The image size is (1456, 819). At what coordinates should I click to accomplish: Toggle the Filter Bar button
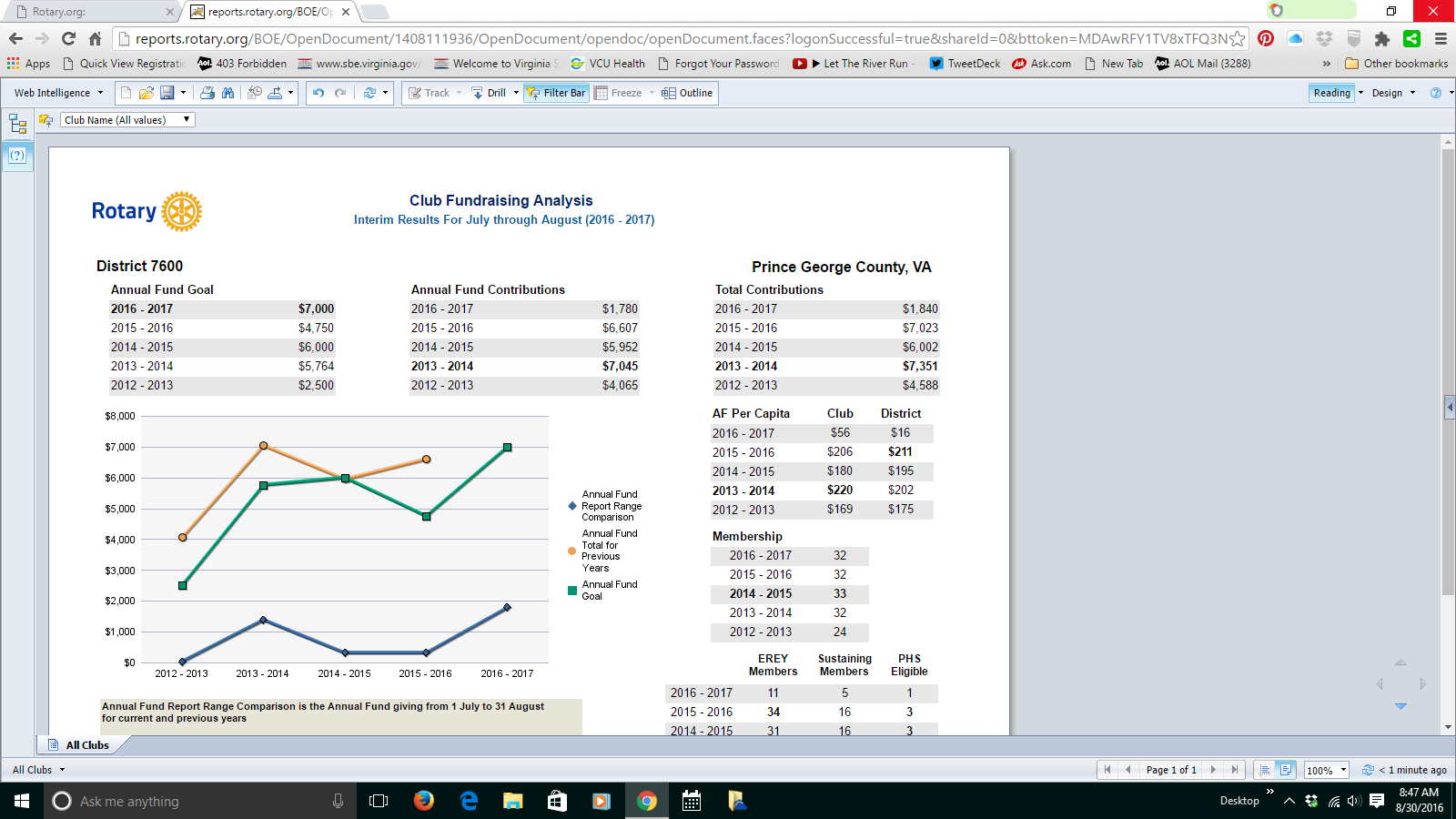(x=555, y=93)
